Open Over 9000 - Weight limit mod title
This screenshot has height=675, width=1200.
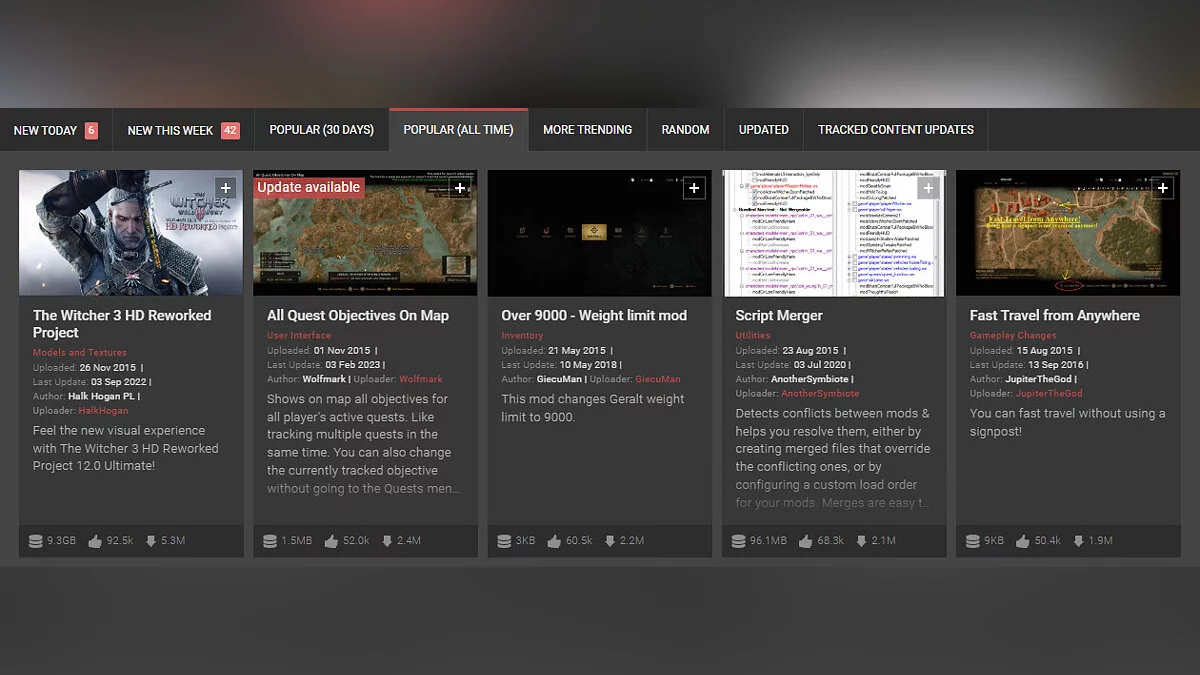click(594, 315)
